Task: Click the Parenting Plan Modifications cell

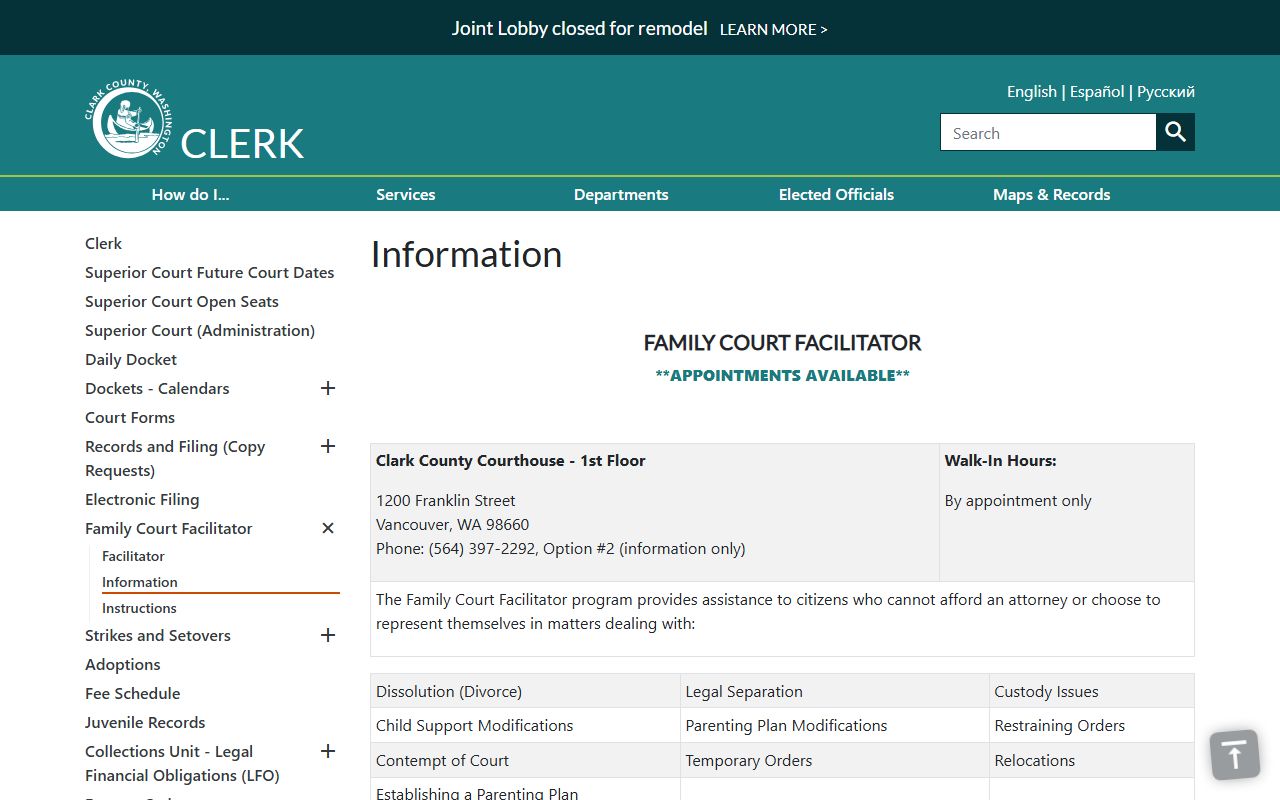Action: (x=835, y=725)
